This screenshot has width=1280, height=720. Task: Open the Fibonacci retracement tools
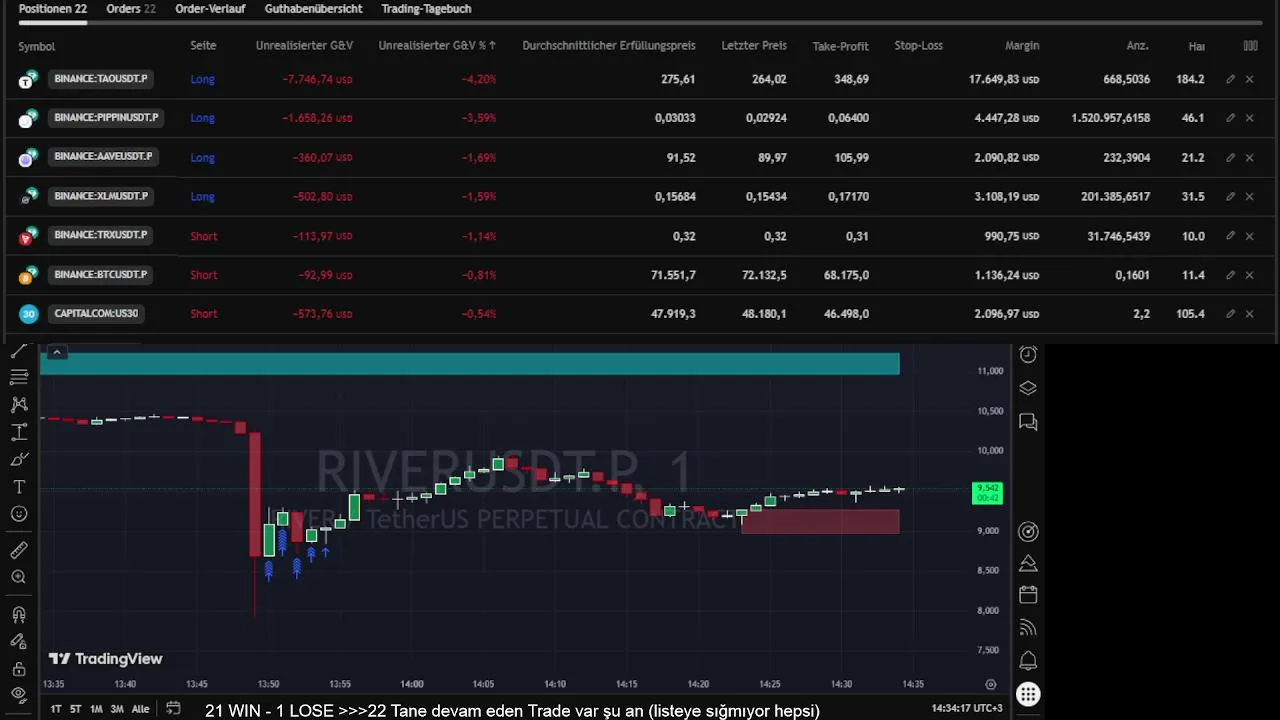pyautogui.click(x=19, y=378)
